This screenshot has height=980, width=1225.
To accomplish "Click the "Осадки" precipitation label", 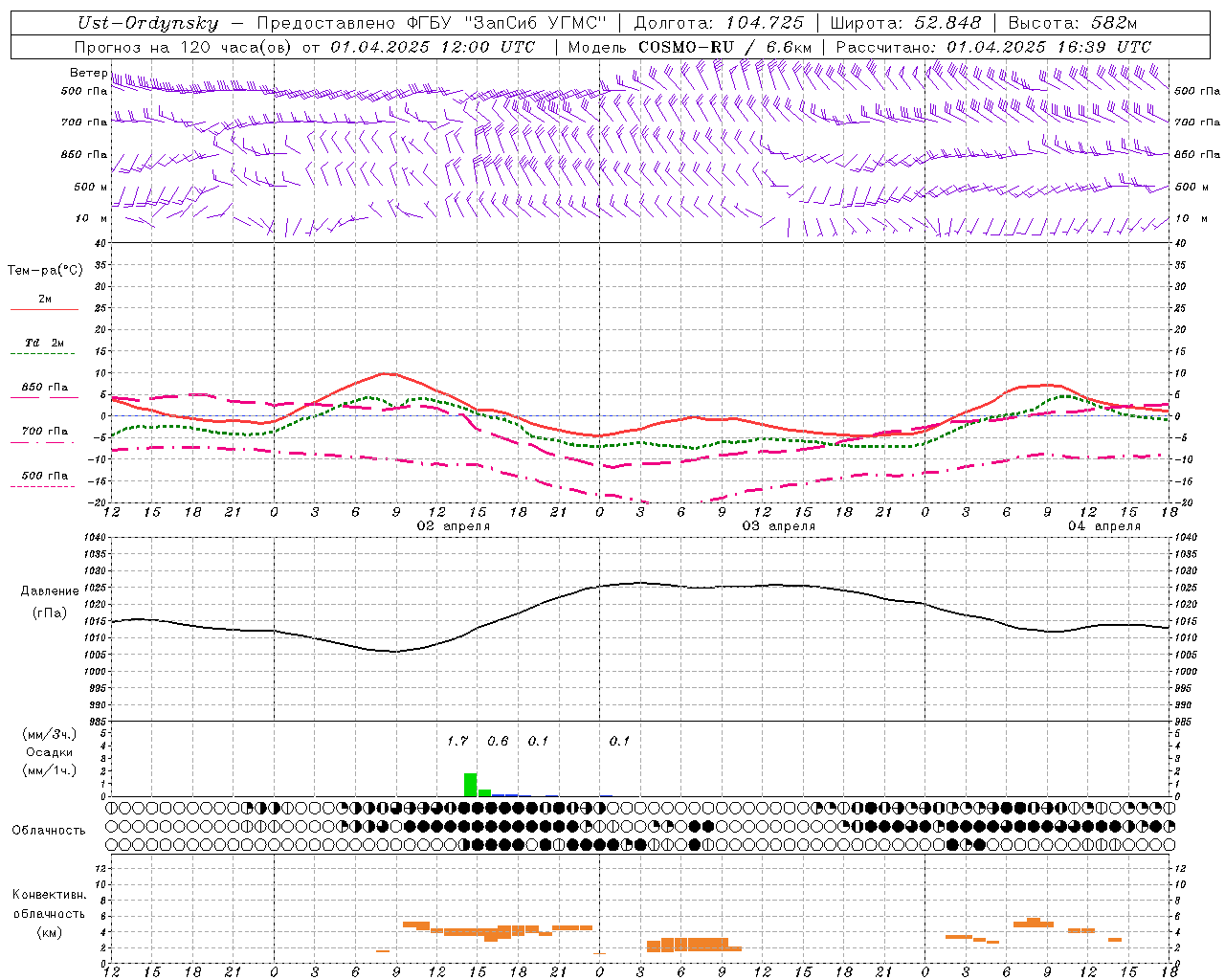I will [50, 752].
